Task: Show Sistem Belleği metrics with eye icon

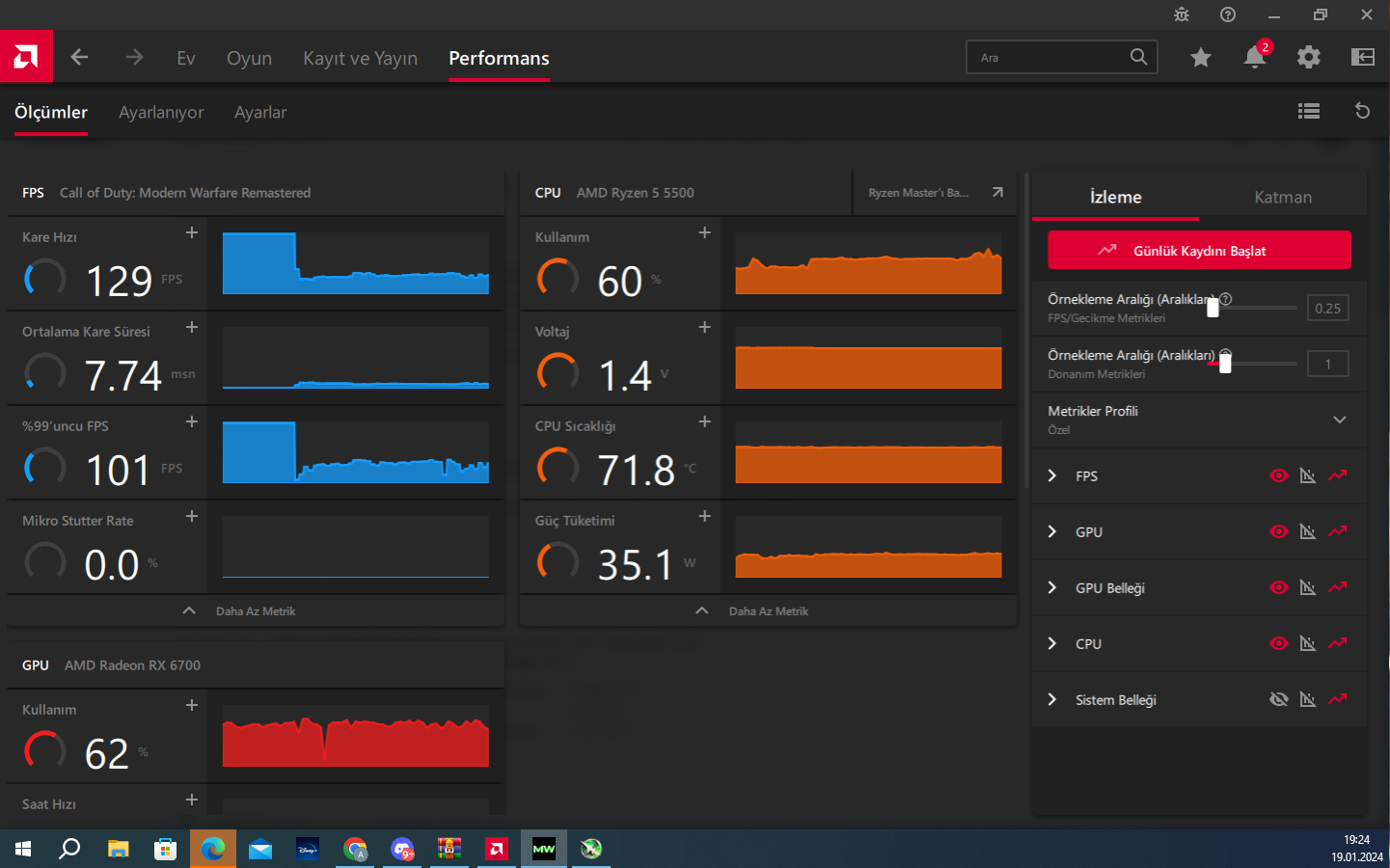Action: tap(1279, 699)
